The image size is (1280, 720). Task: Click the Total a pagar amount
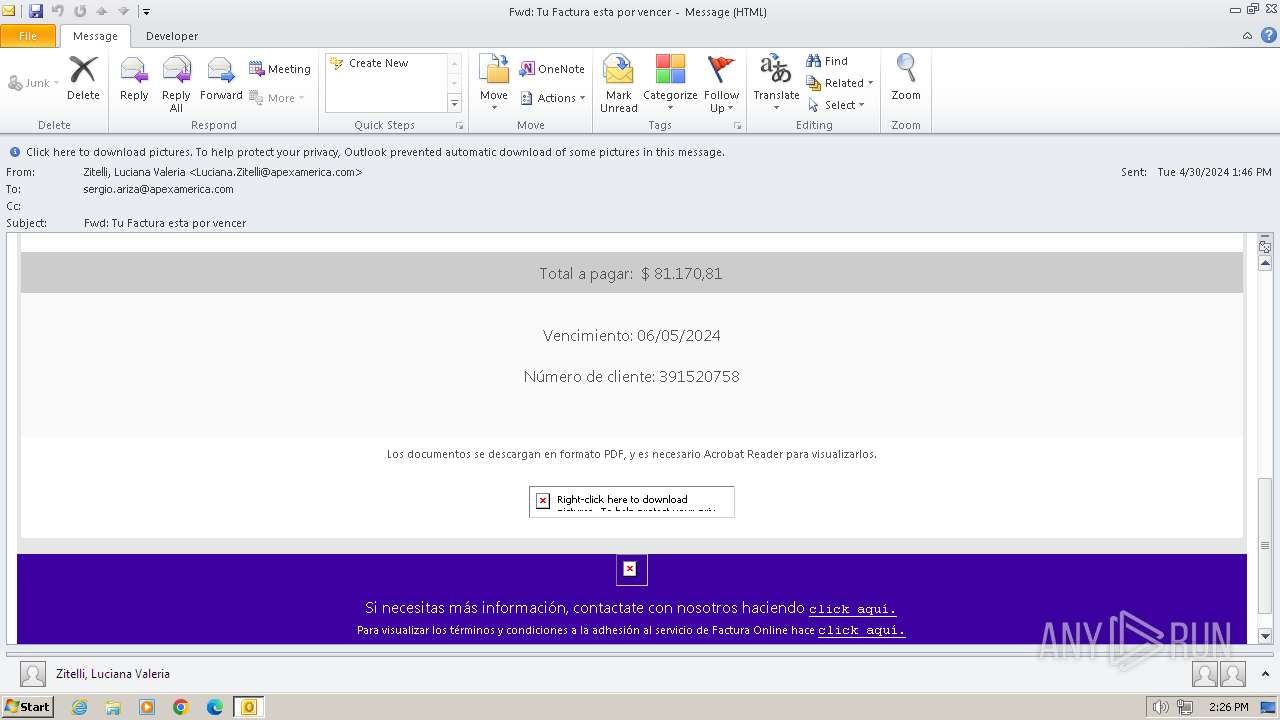682,274
